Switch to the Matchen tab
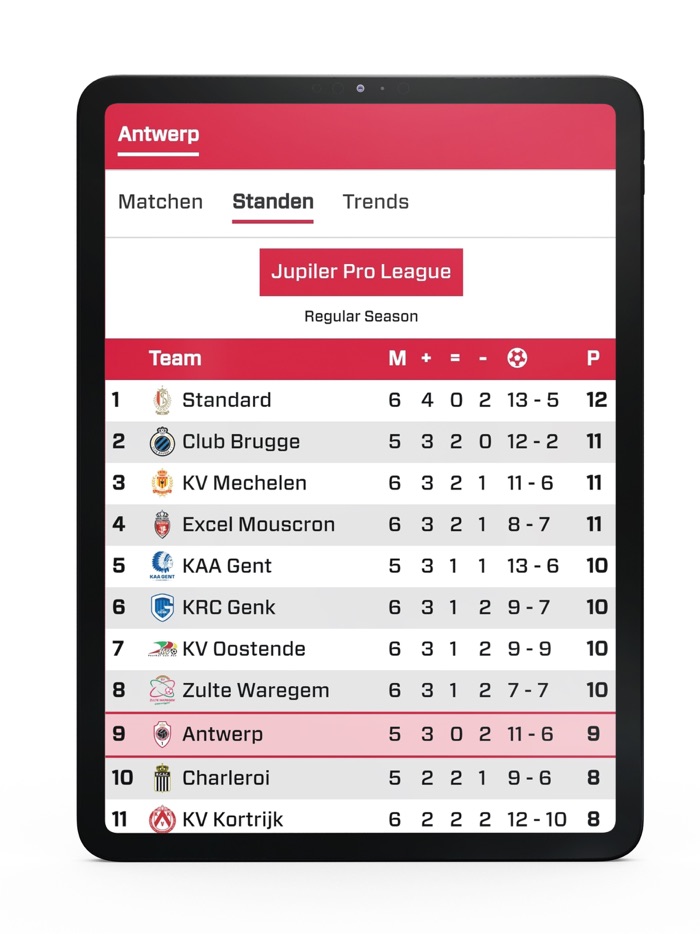The image size is (700, 934). coord(160,202)
